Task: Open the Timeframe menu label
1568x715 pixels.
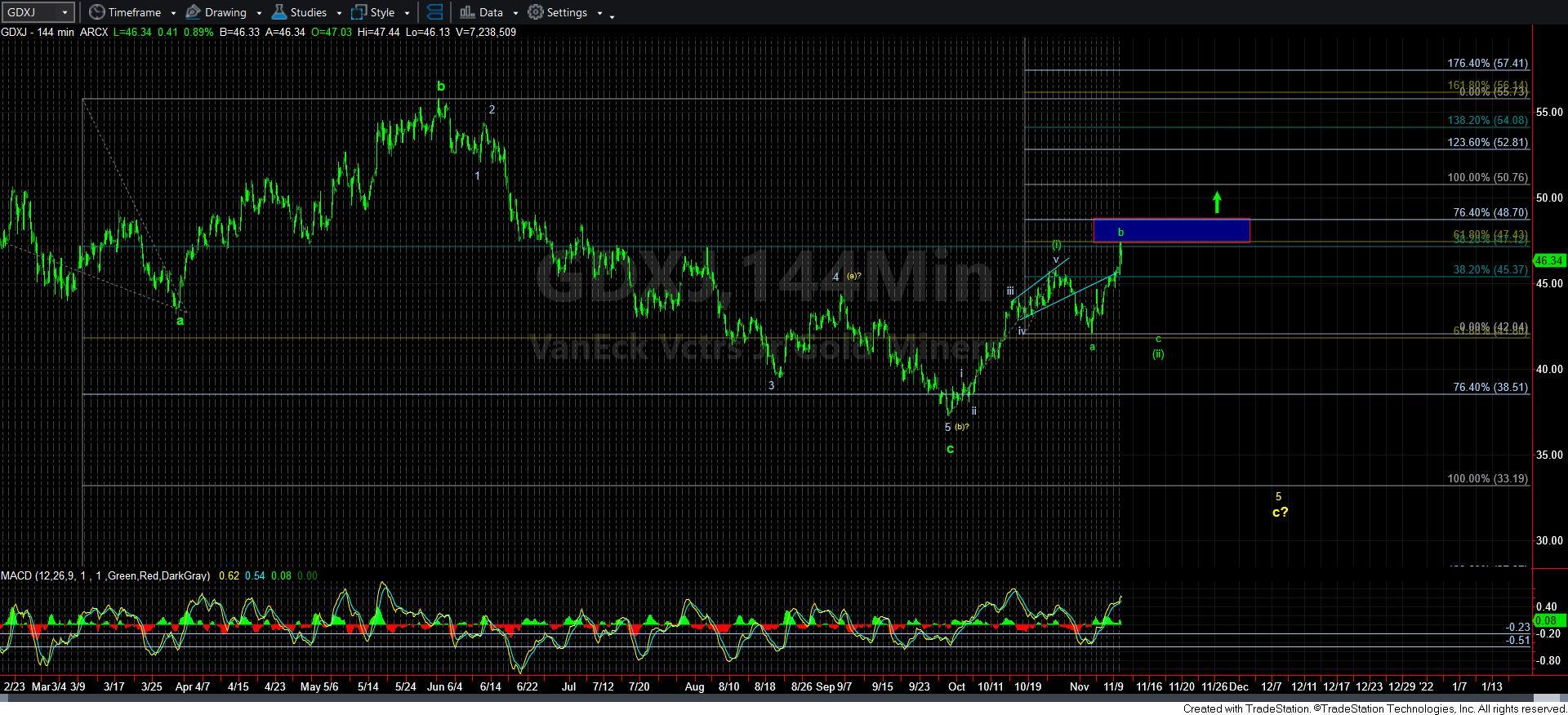Action: [x=135, y=12]
